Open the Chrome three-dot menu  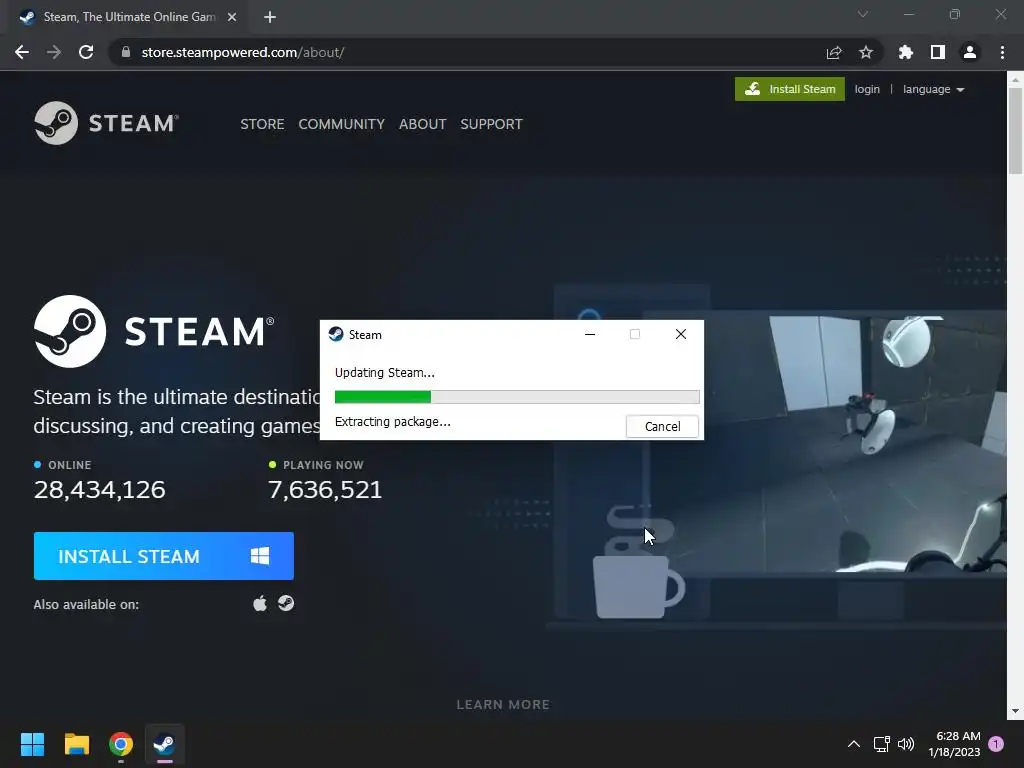click(x=1002, y=52)
